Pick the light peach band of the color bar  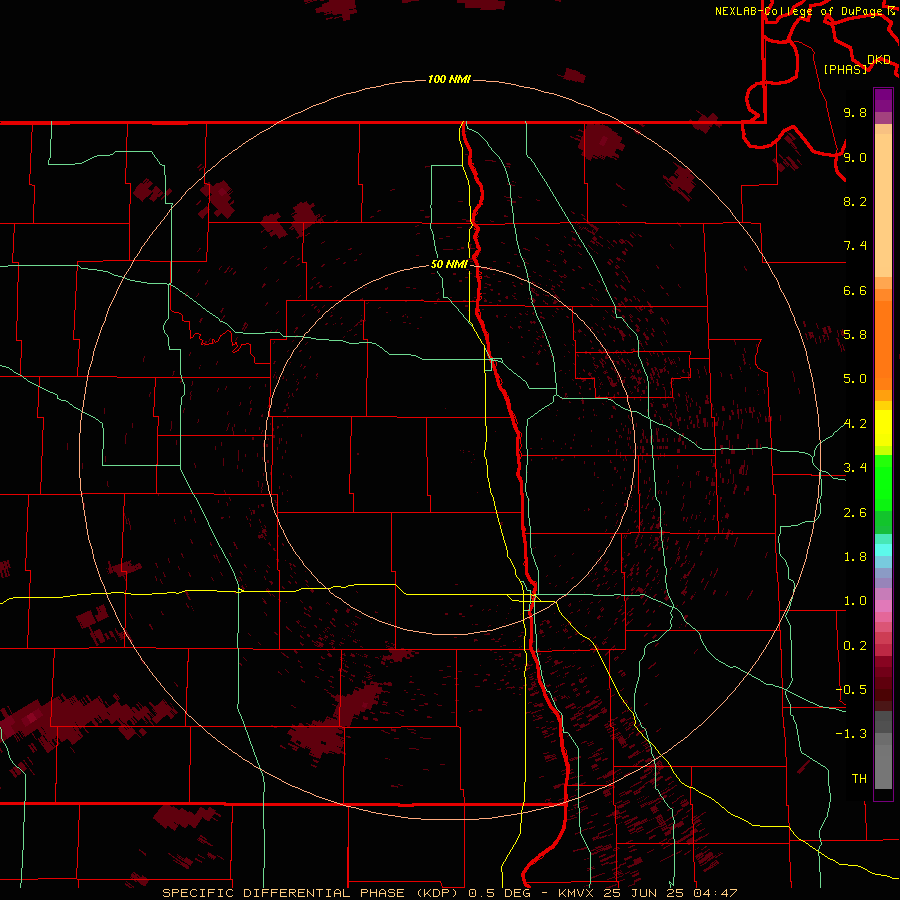click(x=883, y=205)
